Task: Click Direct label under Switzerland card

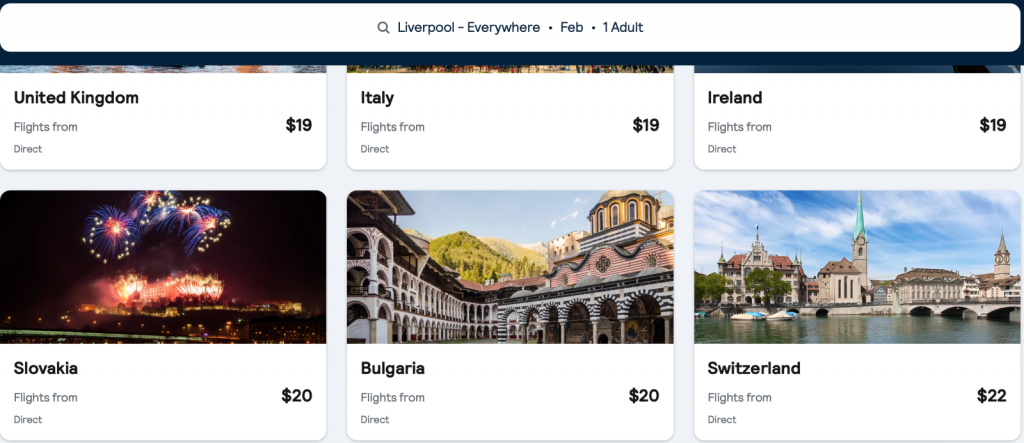Action: tap(722, 420)
